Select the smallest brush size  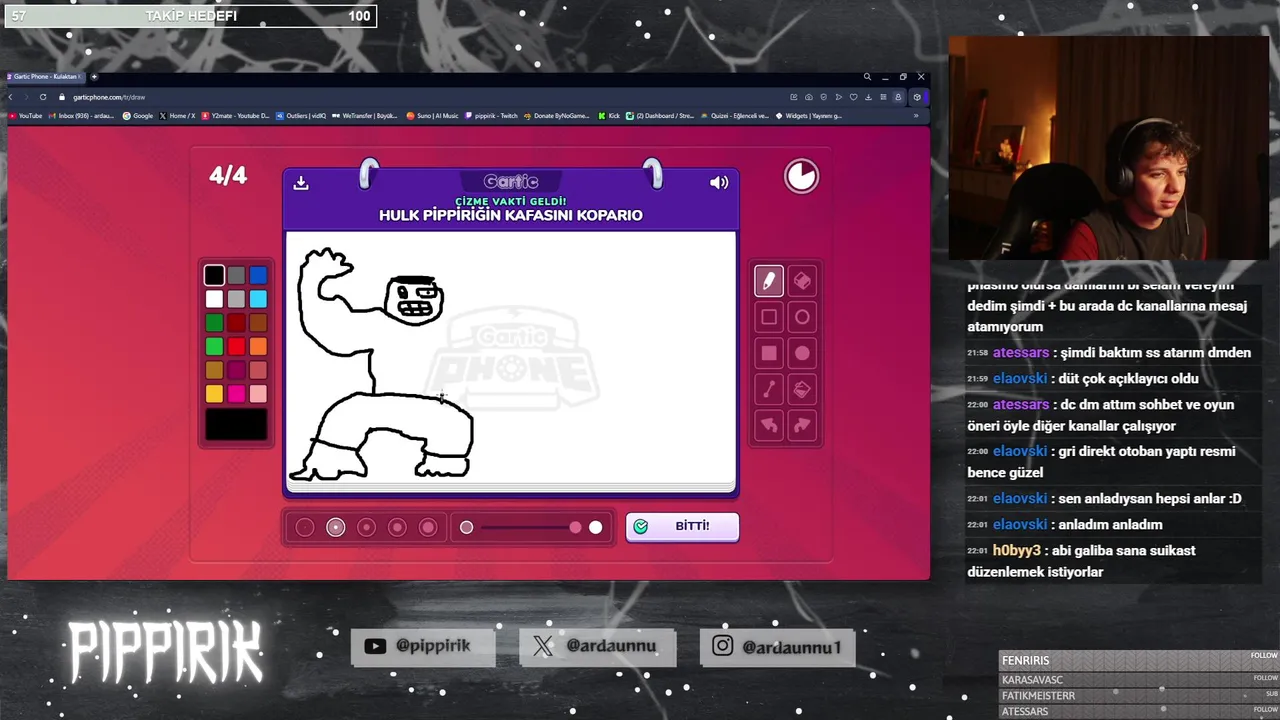point(305,527)
